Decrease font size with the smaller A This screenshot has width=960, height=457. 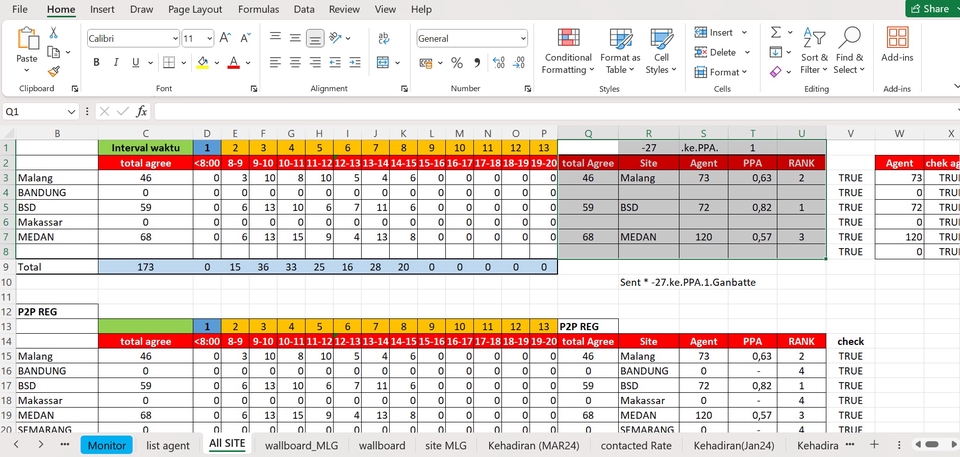tap(246, 38)
